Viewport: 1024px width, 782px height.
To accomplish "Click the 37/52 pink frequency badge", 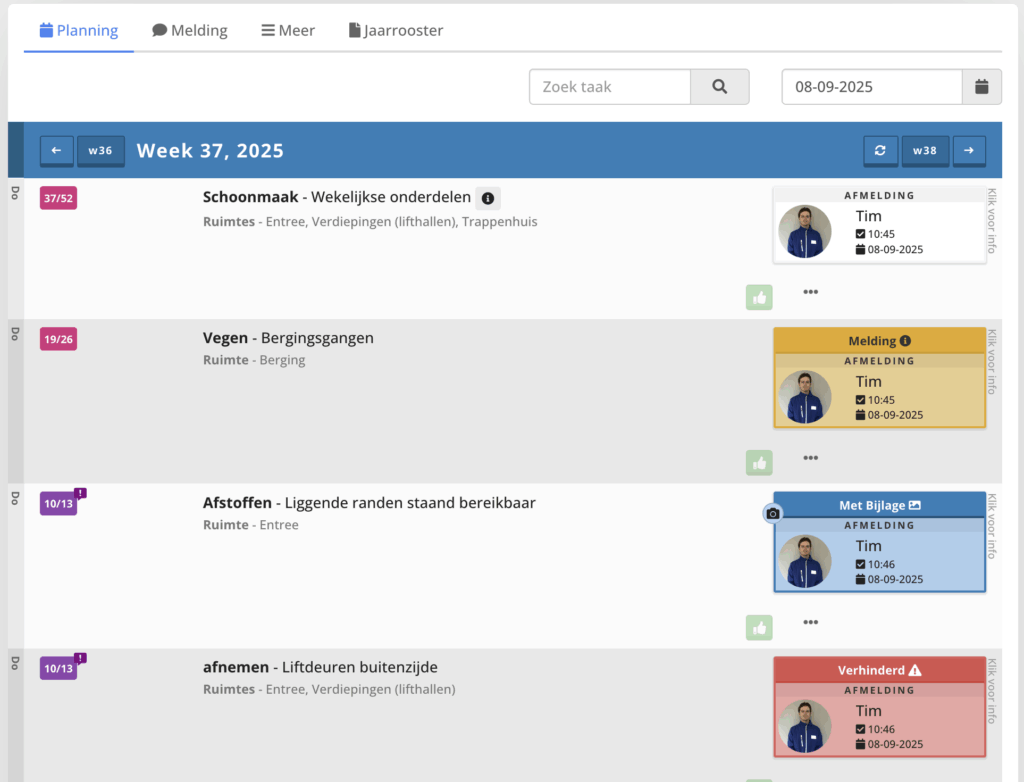I will pos(58,198).
